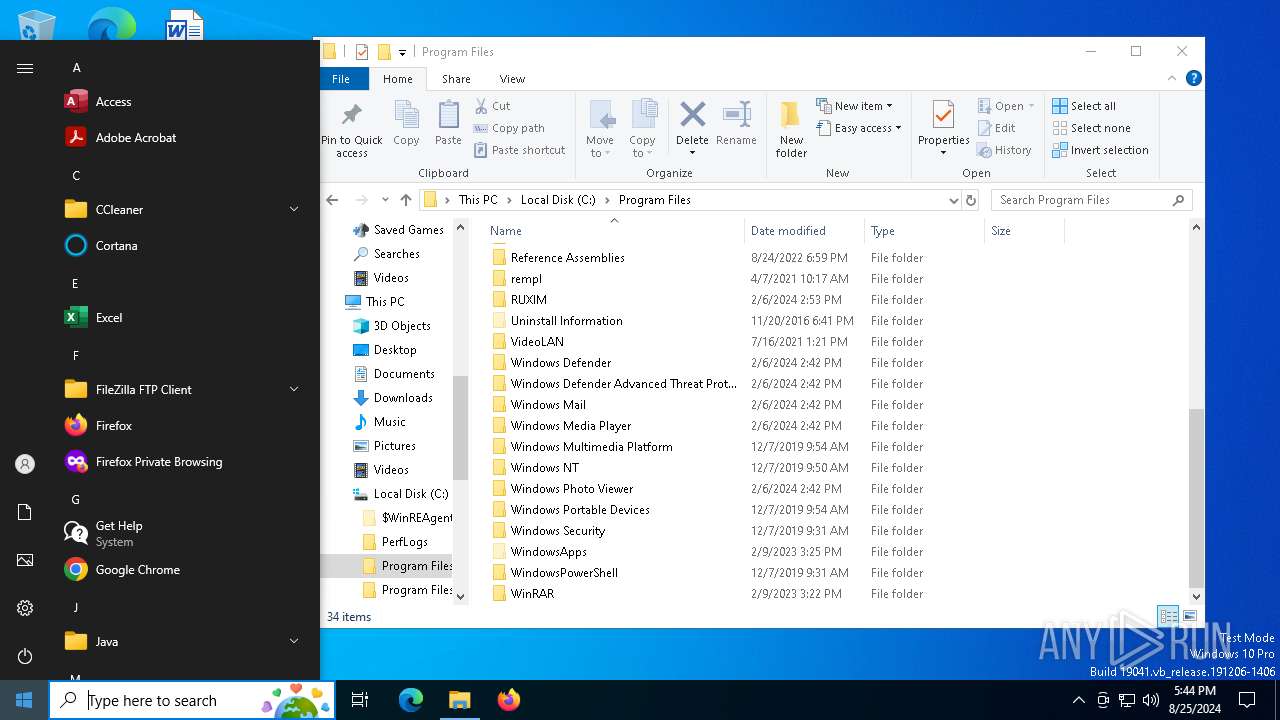The height and width of the screenshot is (720, 1280).
Task: Click the Copy ribbon icon
Action: tap(406, 124)
